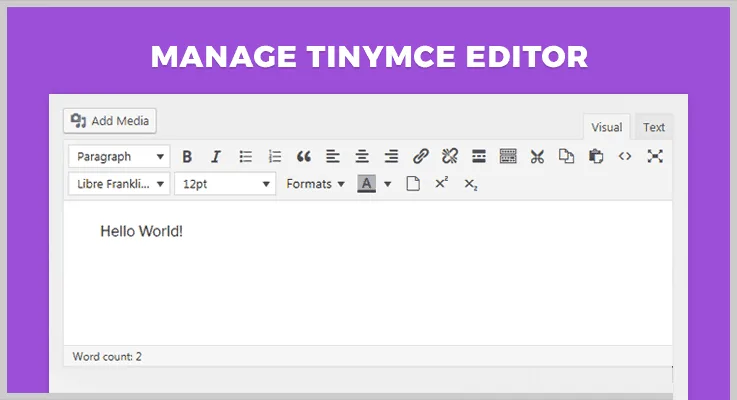Apply blockquote formatting
The image size is (737, 400).
pyautogui.click(x=304, y=157)
